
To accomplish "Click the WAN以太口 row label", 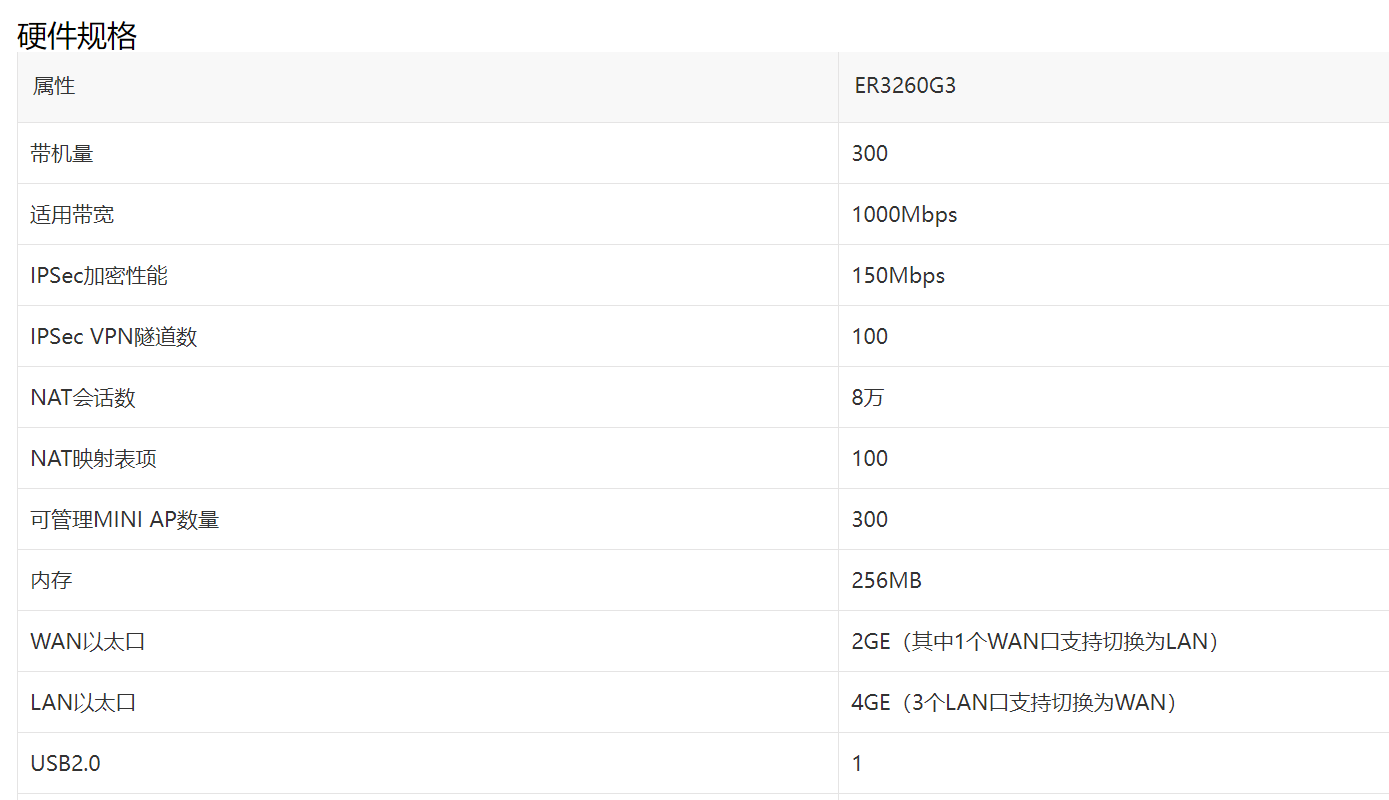I will (88, 641).
